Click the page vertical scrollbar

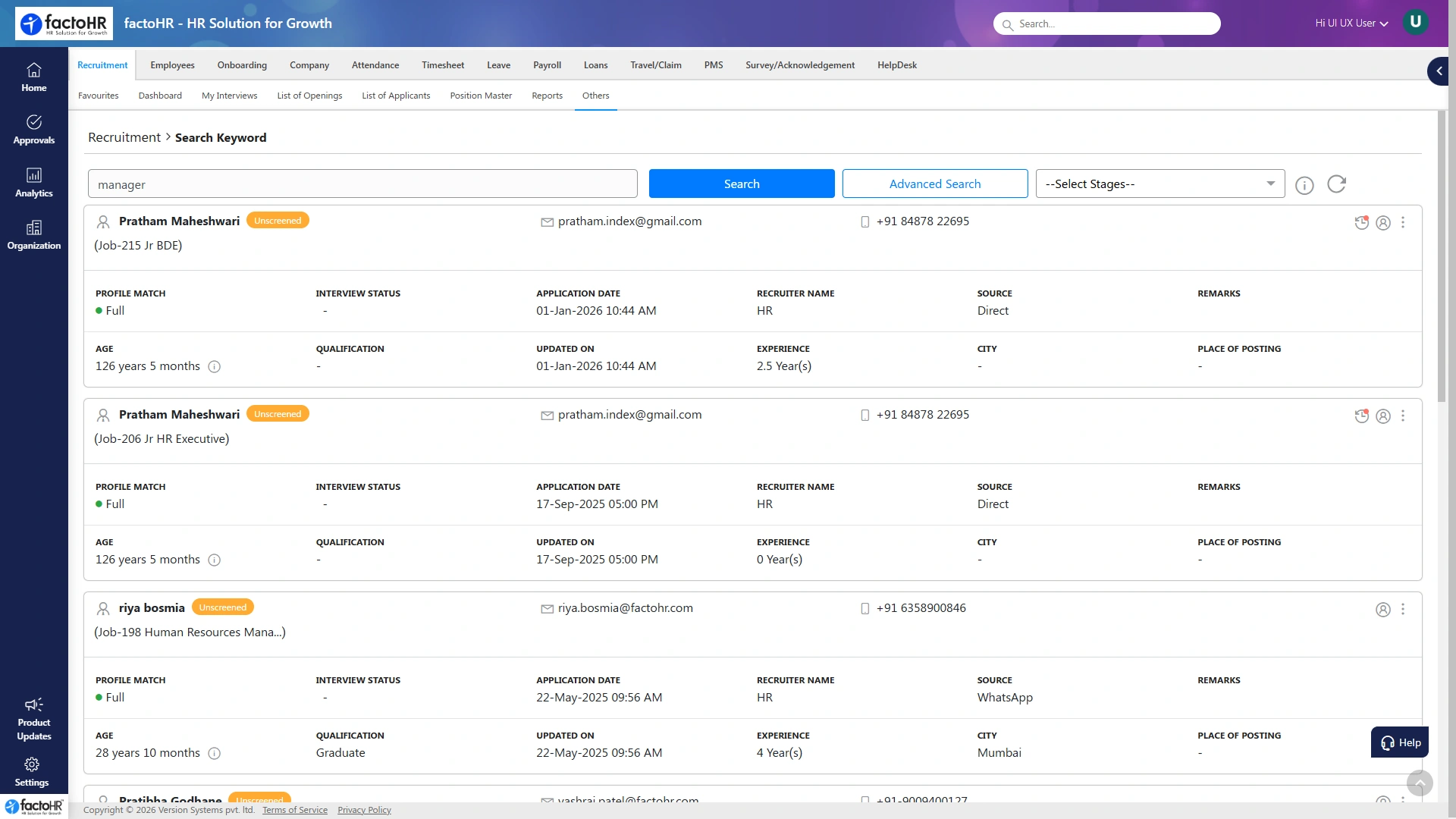pos(1442,255)
